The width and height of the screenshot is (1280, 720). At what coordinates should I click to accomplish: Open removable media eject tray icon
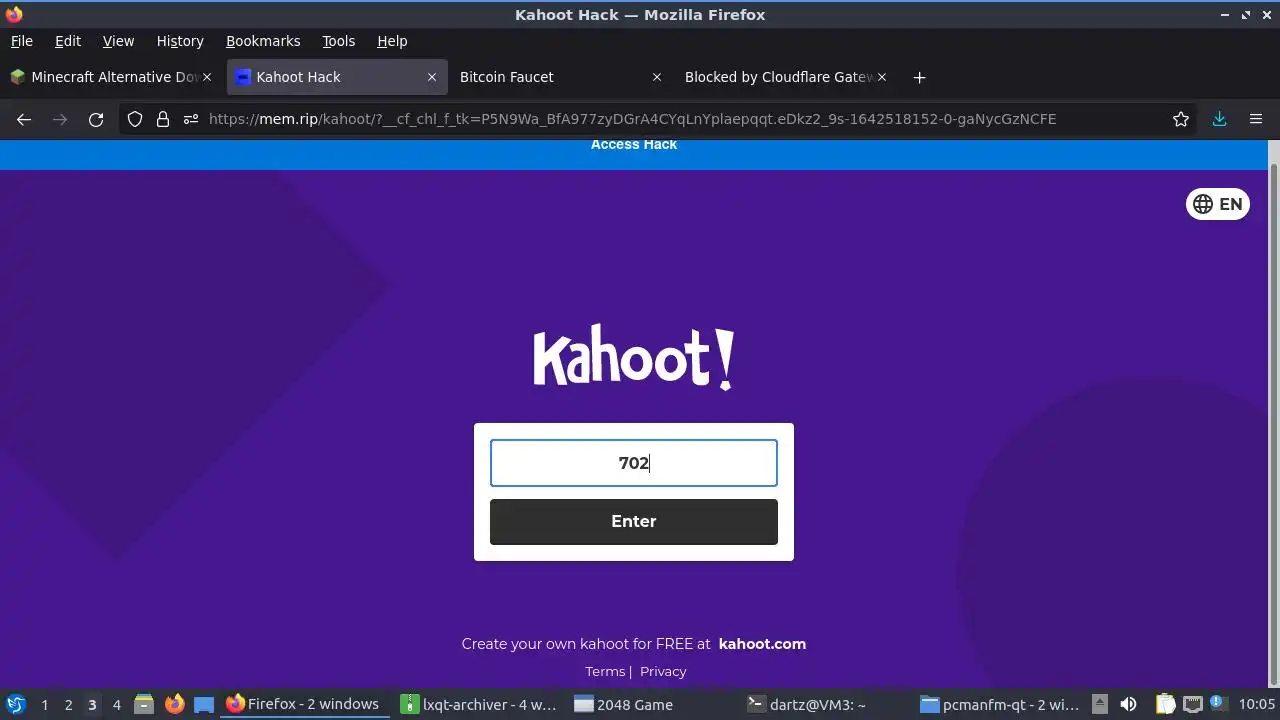coord(1099,704)
